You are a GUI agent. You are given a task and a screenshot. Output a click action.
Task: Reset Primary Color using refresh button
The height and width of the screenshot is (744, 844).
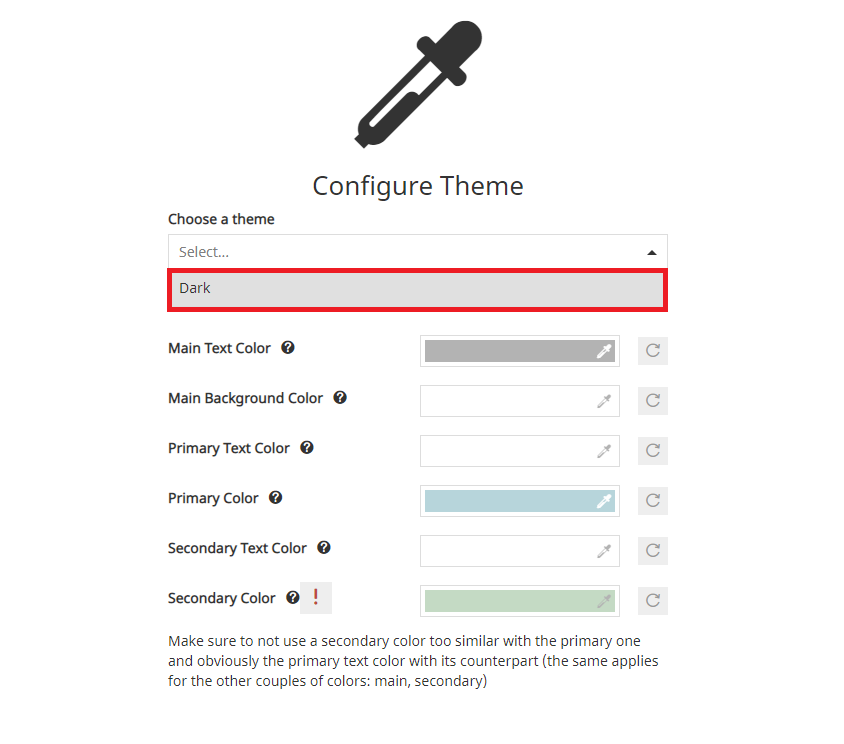(x=653, y=501)
